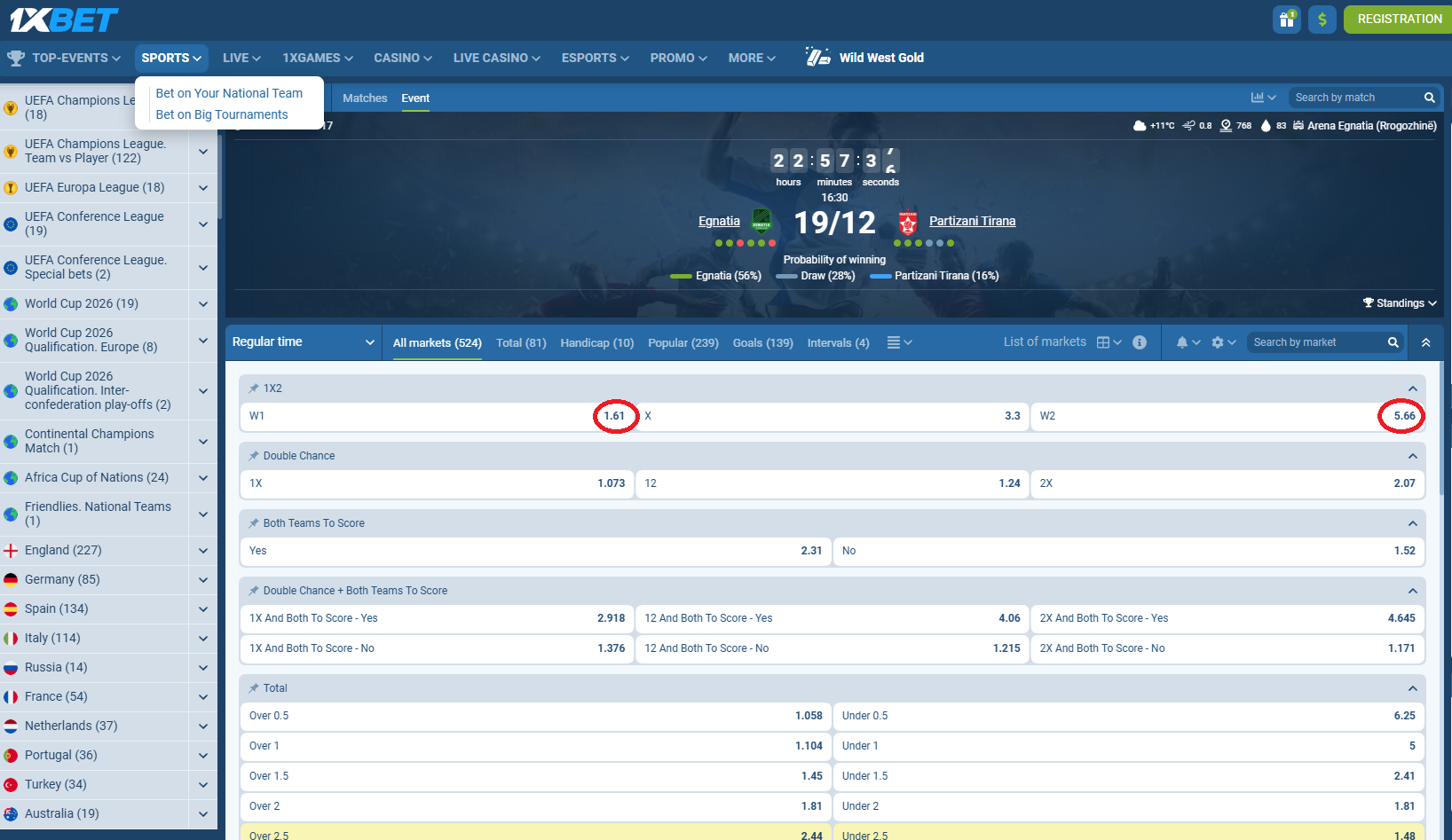
Task: Click the search magnifier in Search by market field
Action: pyautogui.click(x=1392, y=341)
